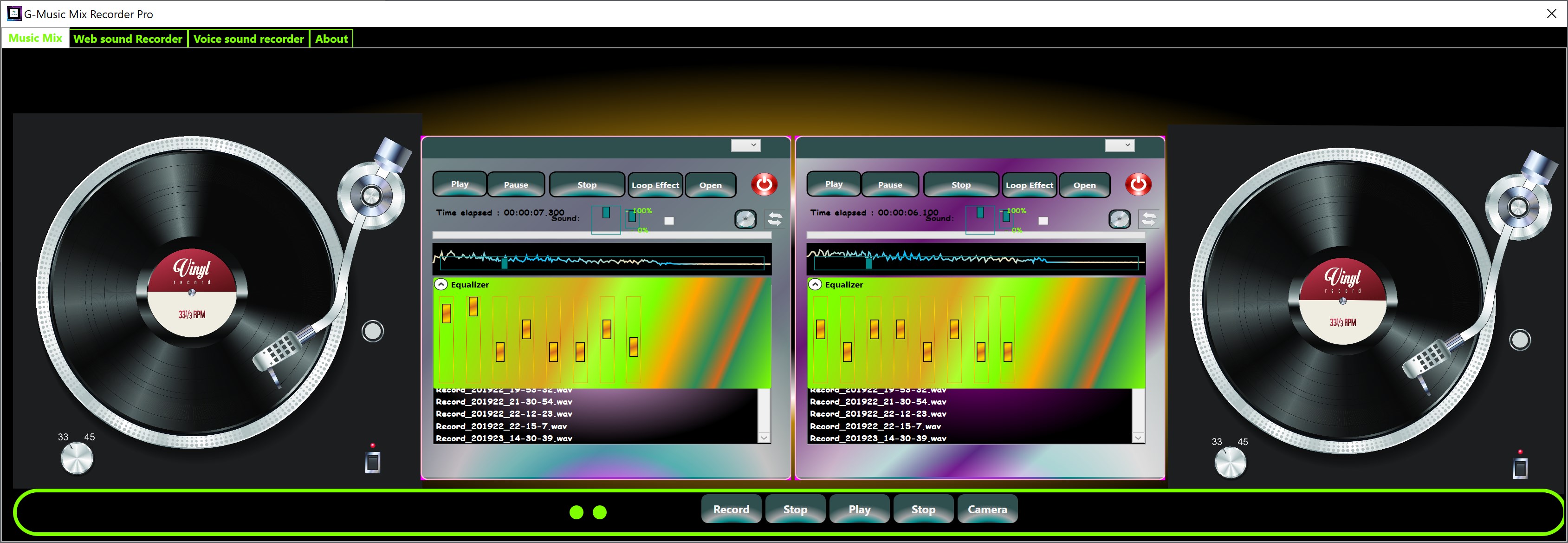The width and height of the screenshot is (1568, 543).
Task: Click left deck waveform position slider
Action: point(504,262)
